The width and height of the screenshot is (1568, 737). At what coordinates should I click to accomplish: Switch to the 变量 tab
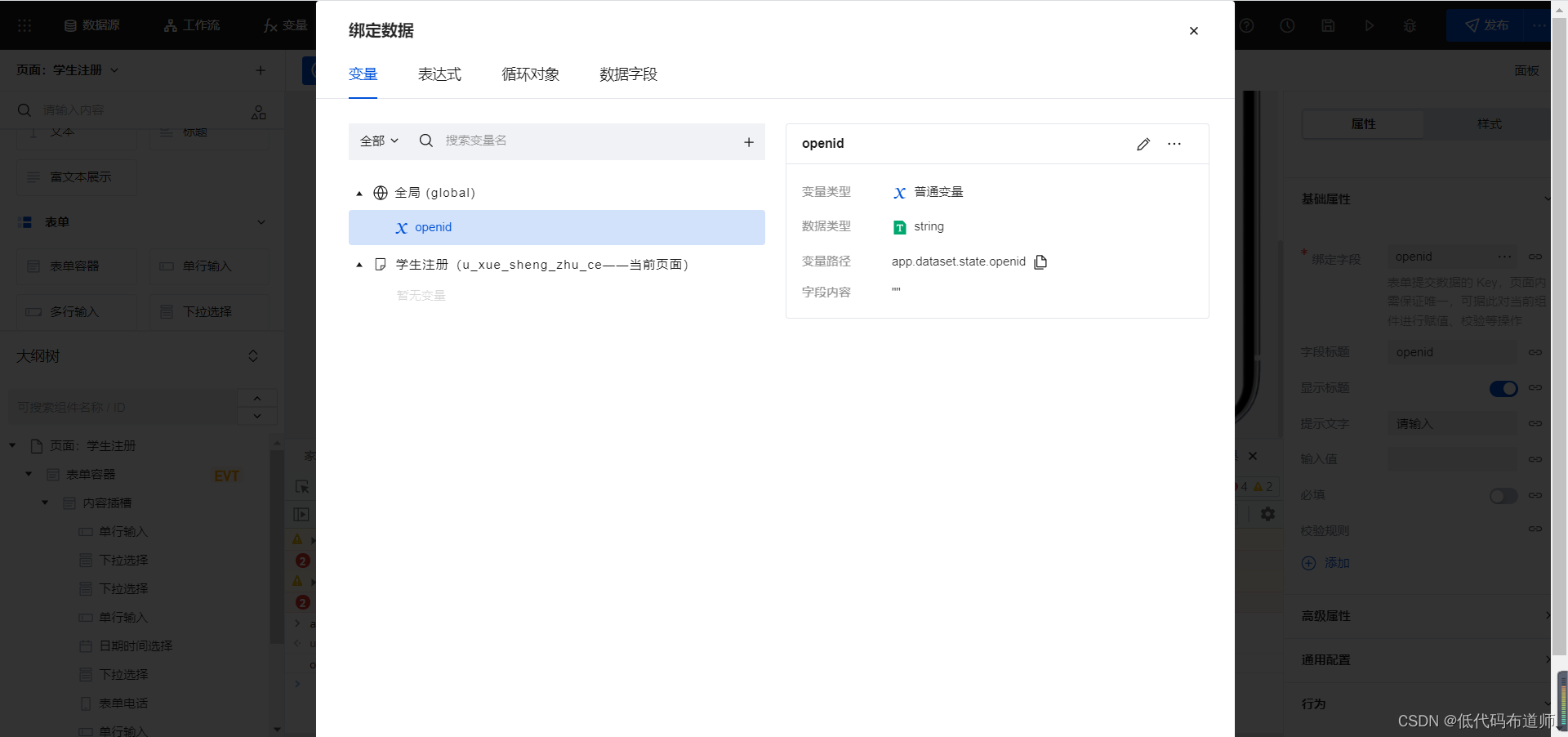coord(363,74)
